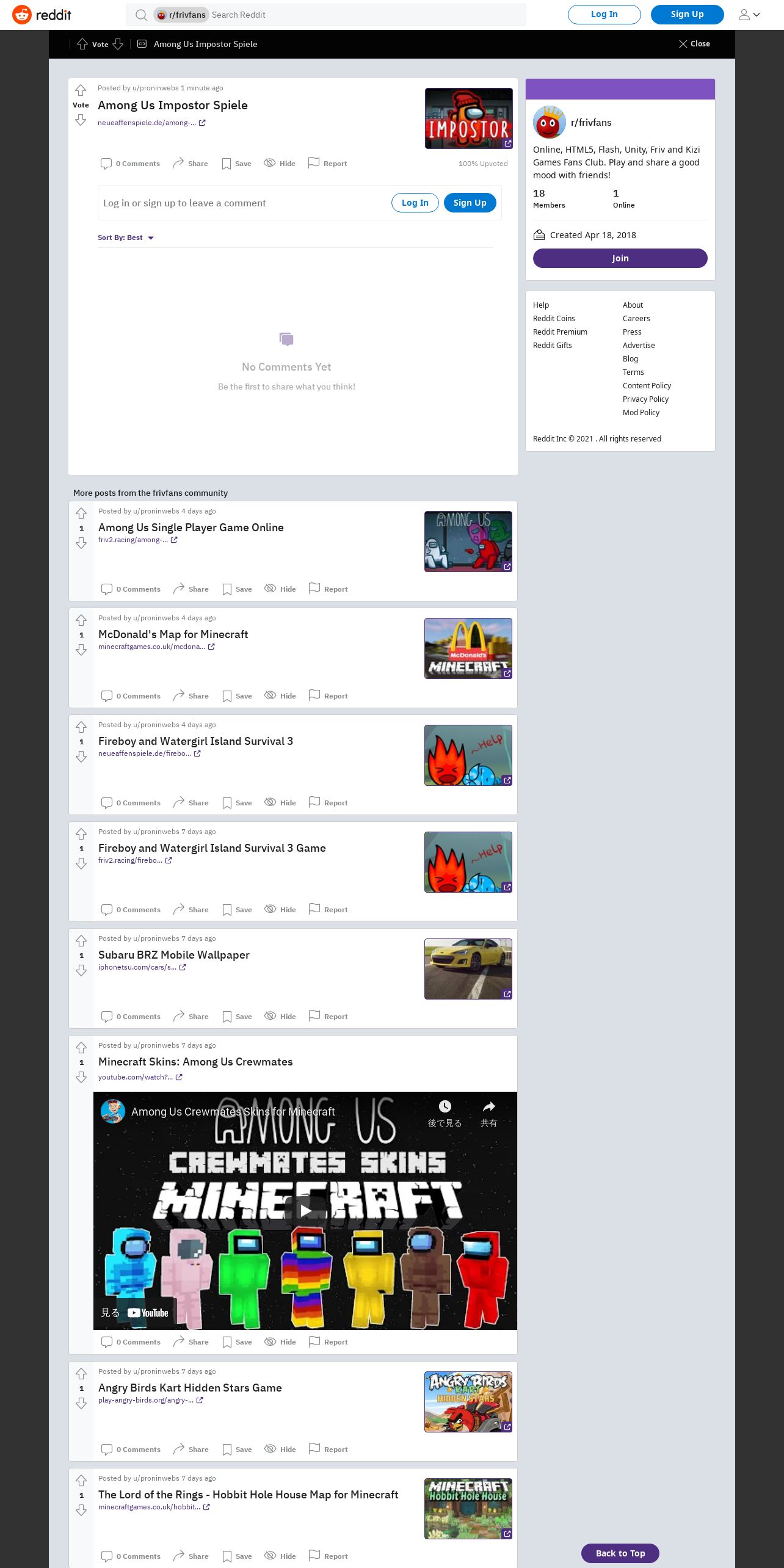Click Sign Up button in the header

point(688,15)
